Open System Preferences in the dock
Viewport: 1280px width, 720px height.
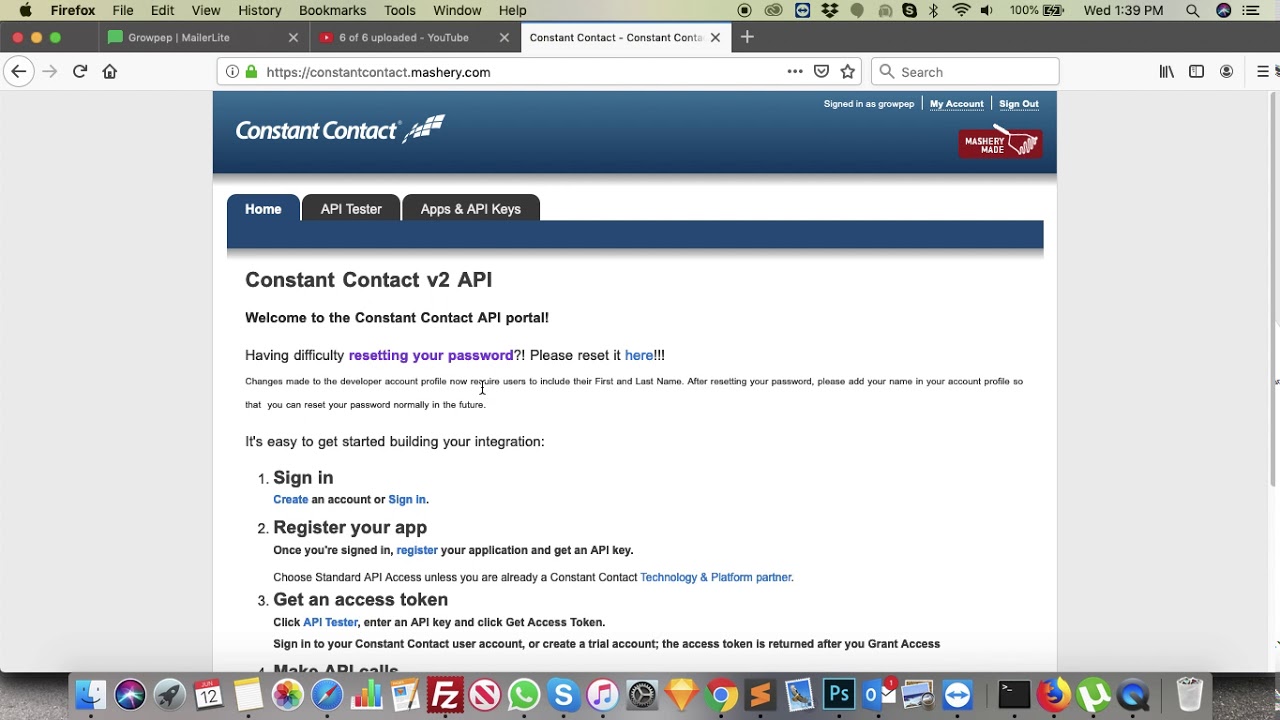pos(642,695)
